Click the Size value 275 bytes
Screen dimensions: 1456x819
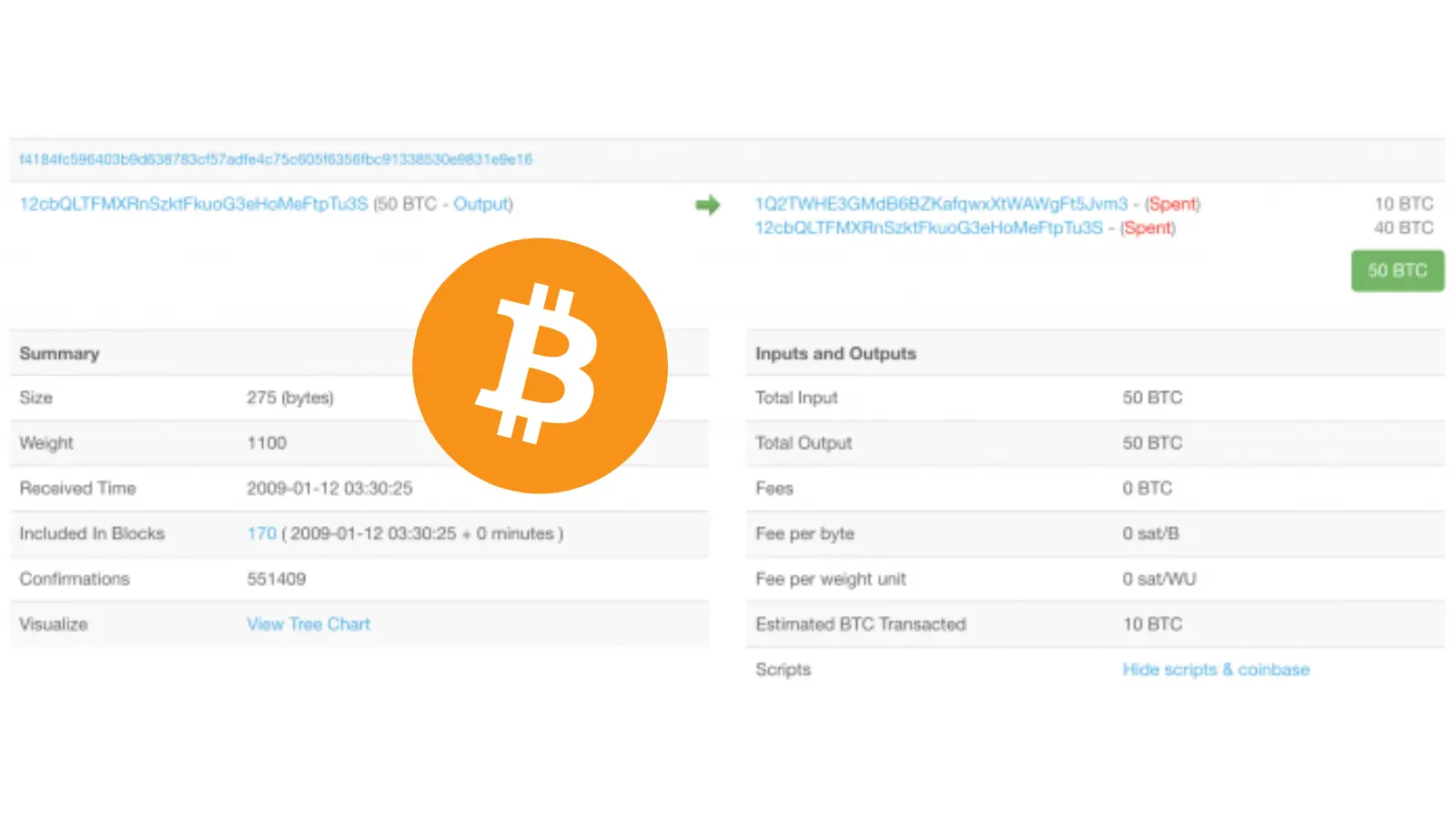[x=290, y=398]
